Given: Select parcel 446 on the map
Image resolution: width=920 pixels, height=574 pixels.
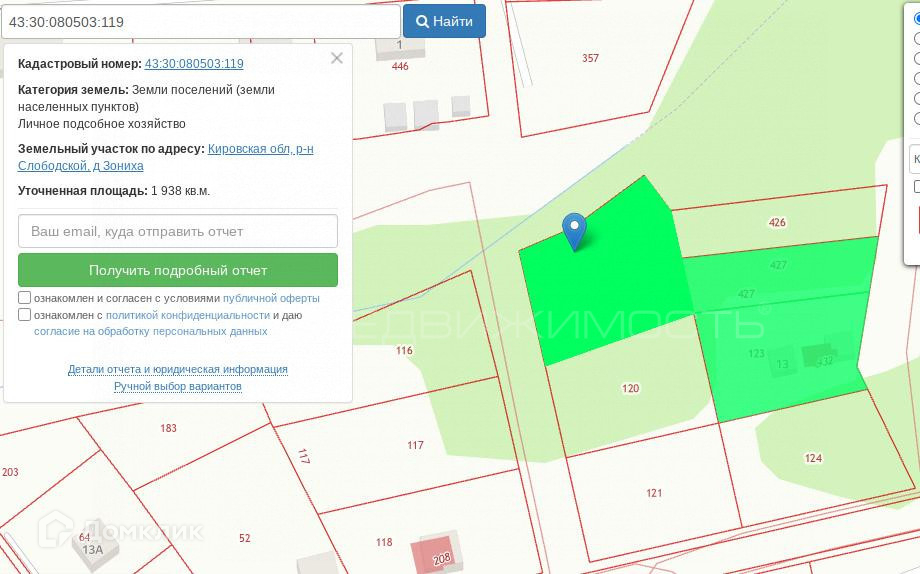Looking at the screenshot, I should coord(400,66).
